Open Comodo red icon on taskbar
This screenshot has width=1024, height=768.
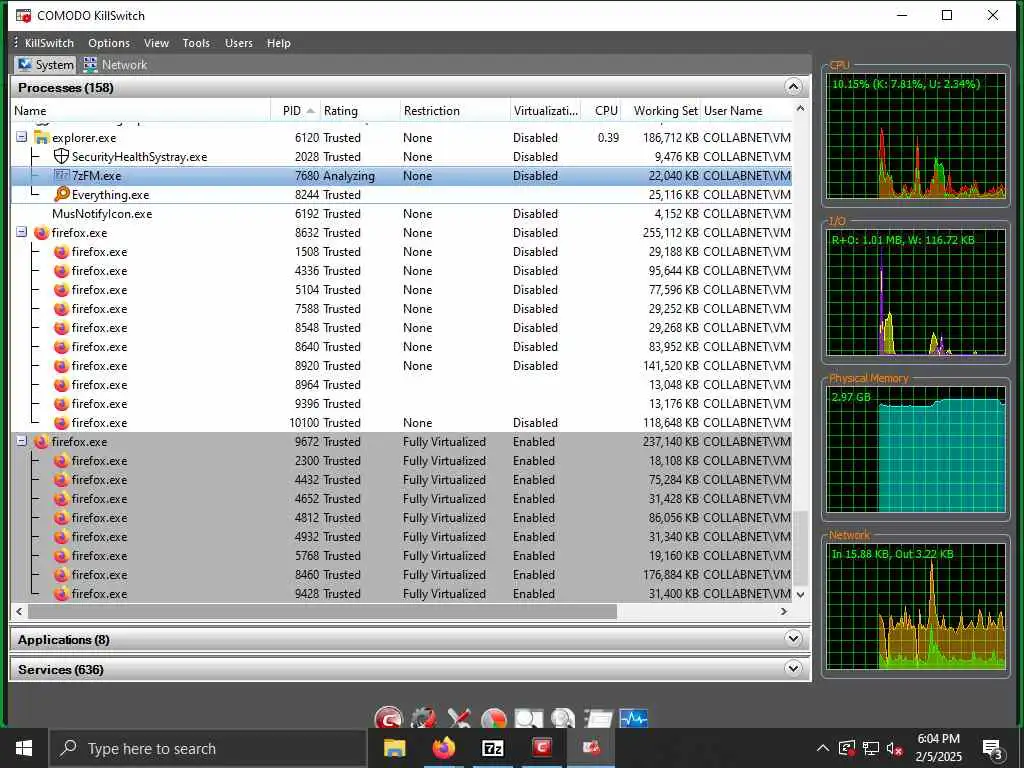541,748
